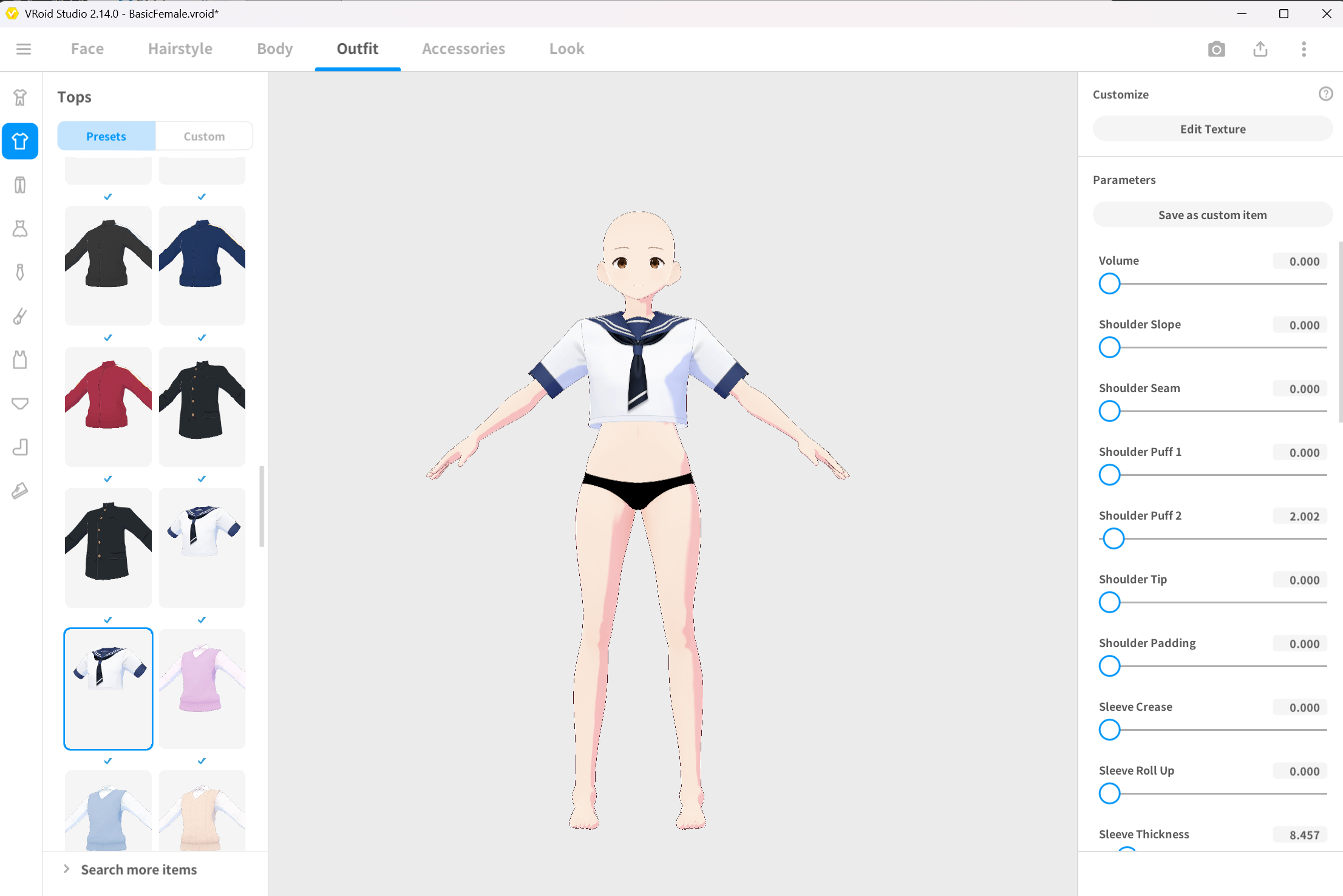Screen dimensions: 1343x896
Task: Show the Custom tops list
Action: pos(204,136)
